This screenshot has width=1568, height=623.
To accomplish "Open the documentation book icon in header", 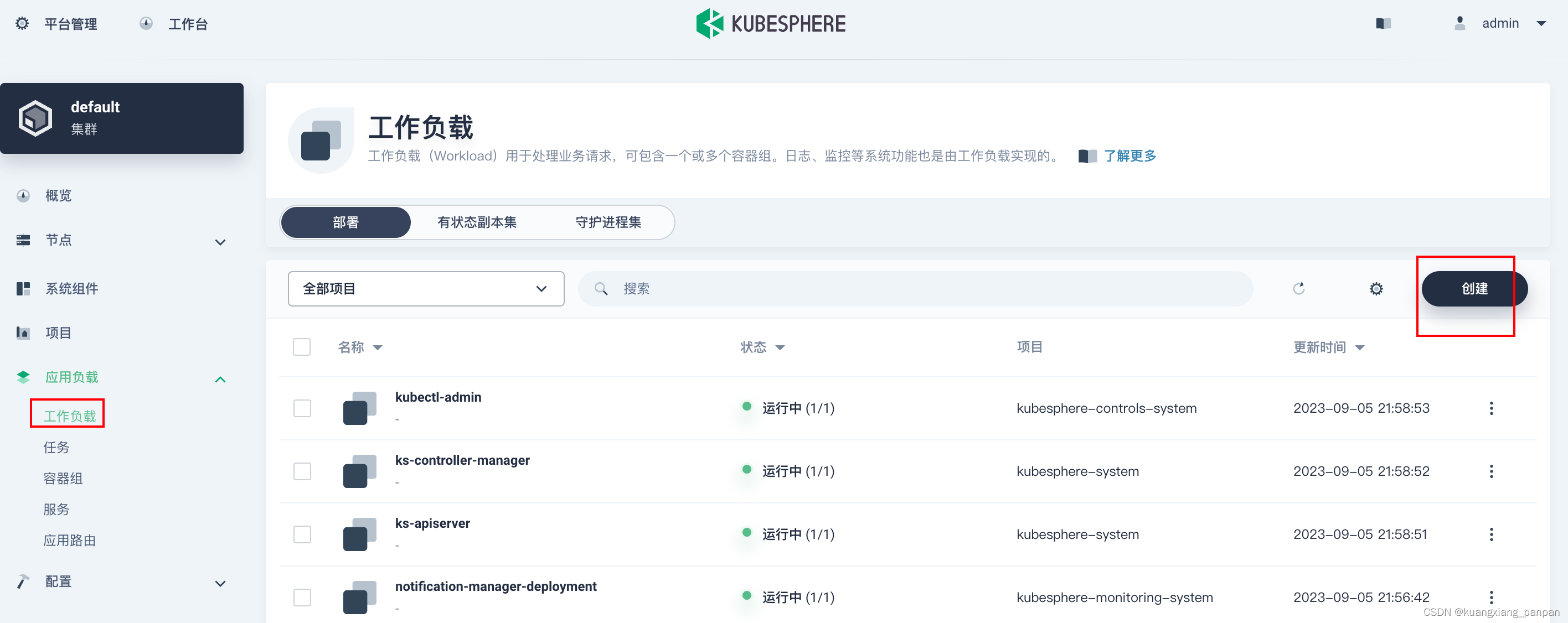I will [x=1383, y=24].
